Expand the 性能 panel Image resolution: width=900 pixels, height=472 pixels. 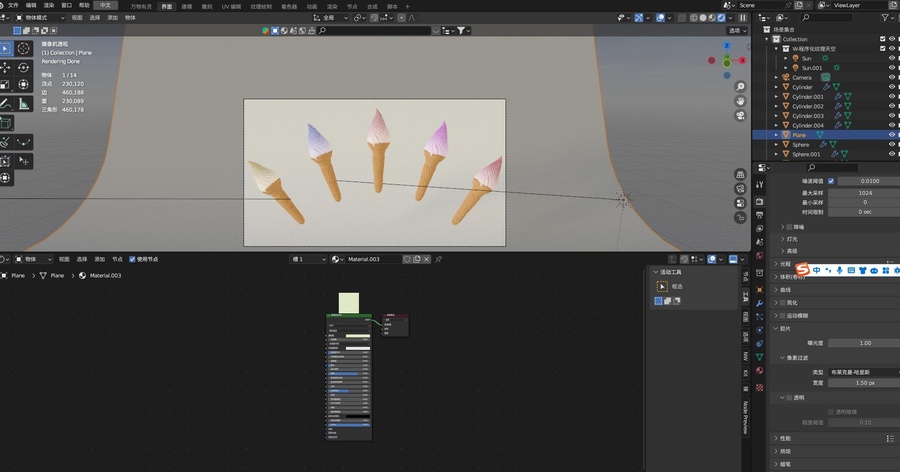tap(785, 438)
